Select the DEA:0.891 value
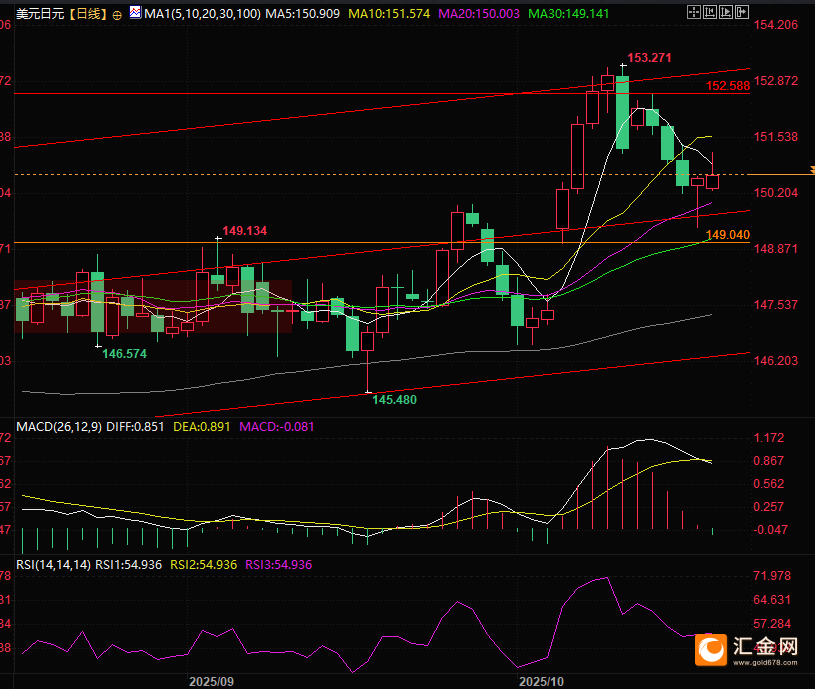This screenshot has height=689, width=815. [x=202, y=427]
